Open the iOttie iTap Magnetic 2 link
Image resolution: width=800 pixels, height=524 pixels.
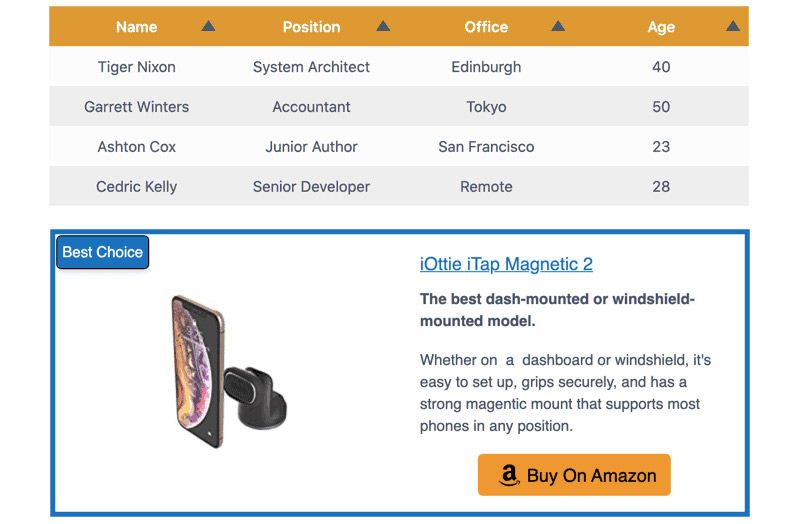pos(506,264)
